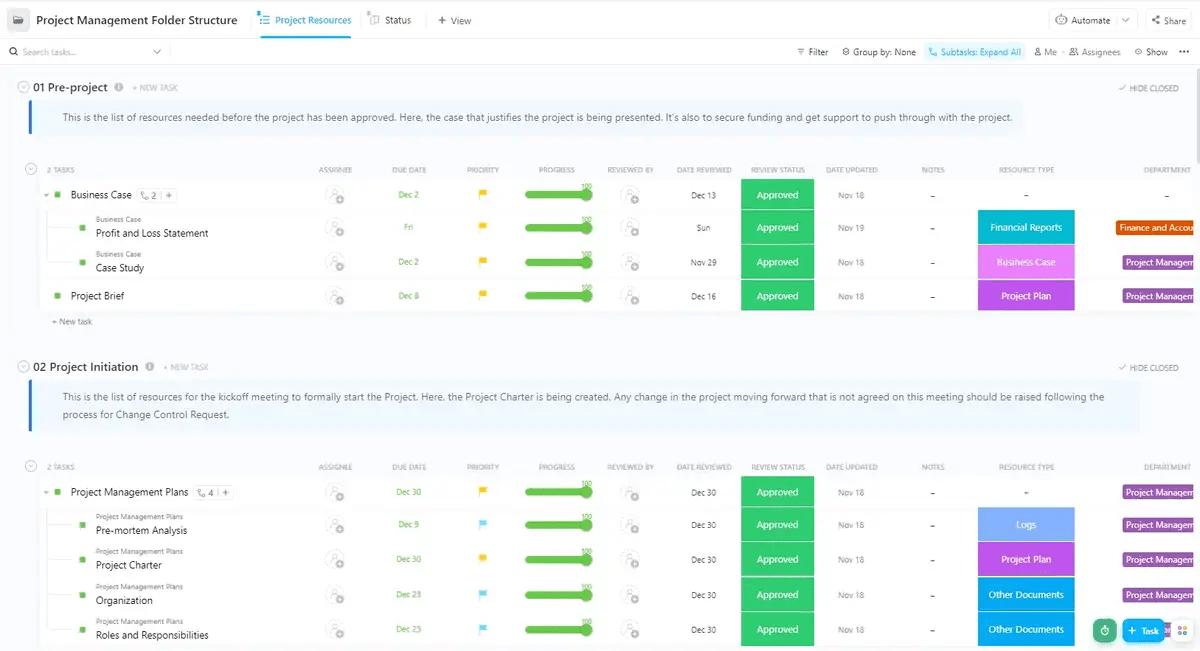Collapse Business Case subtasks
This screenshot has height=651, width=1200.
[46, 195]
